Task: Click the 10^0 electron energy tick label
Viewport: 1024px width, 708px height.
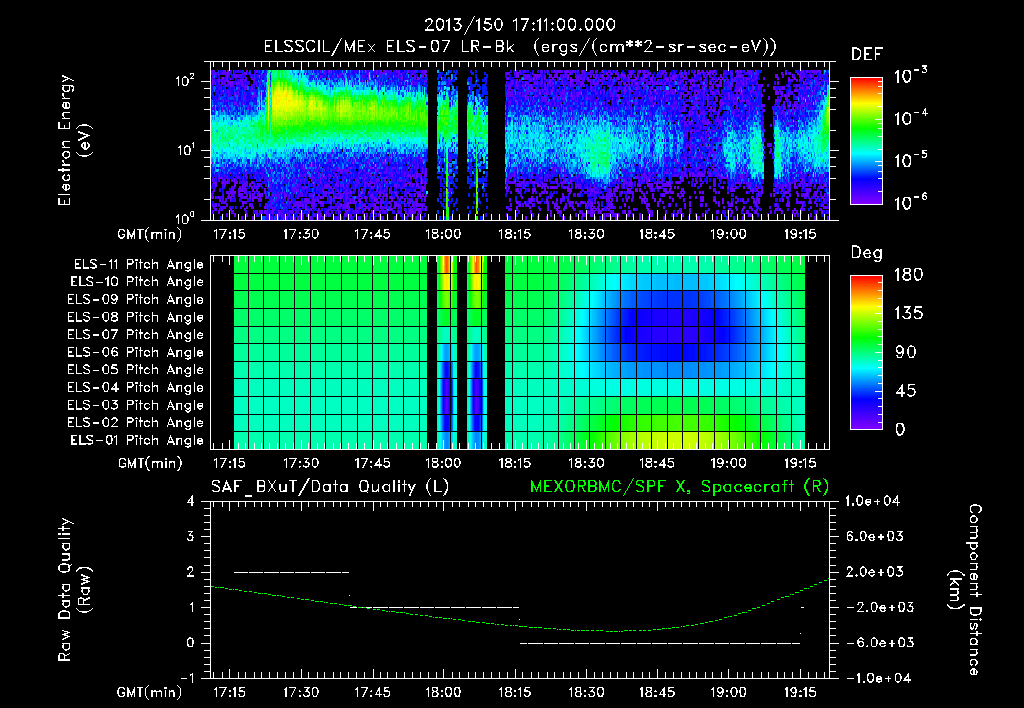Action: [x=187, y=217]
